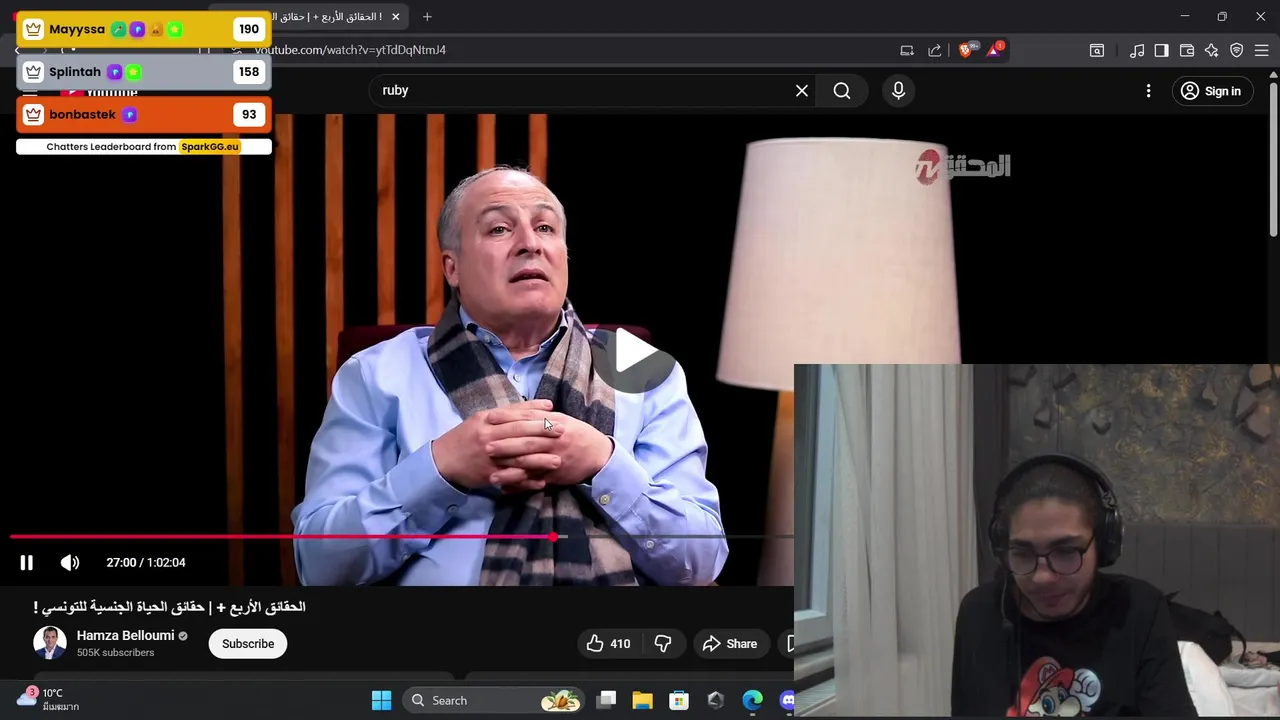Click the 27:00 / 1:02:04 time display
The image size is (1280, 720).
click(146, 563)
